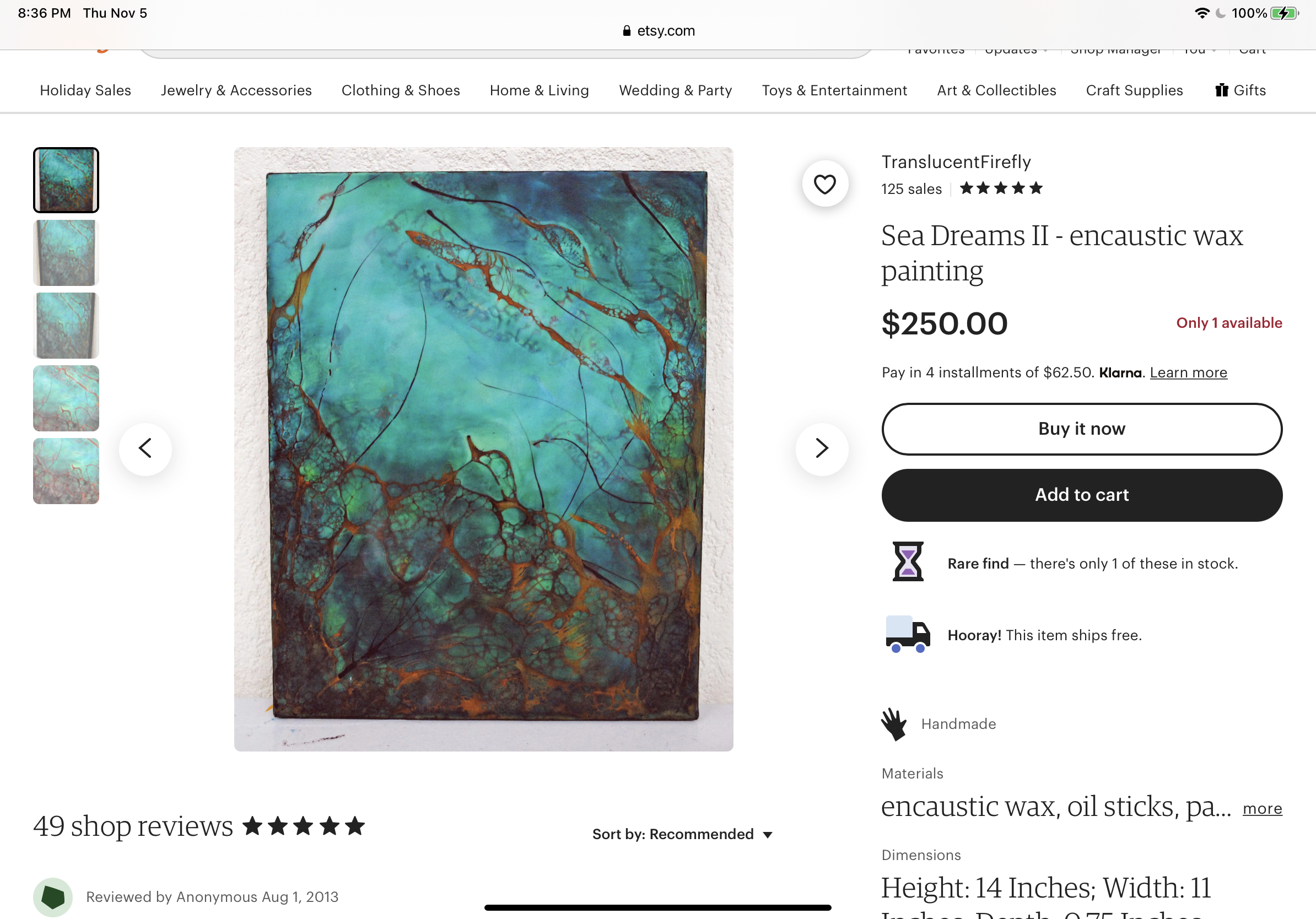Click the free shipping truck icon

(x=907, y=634)
